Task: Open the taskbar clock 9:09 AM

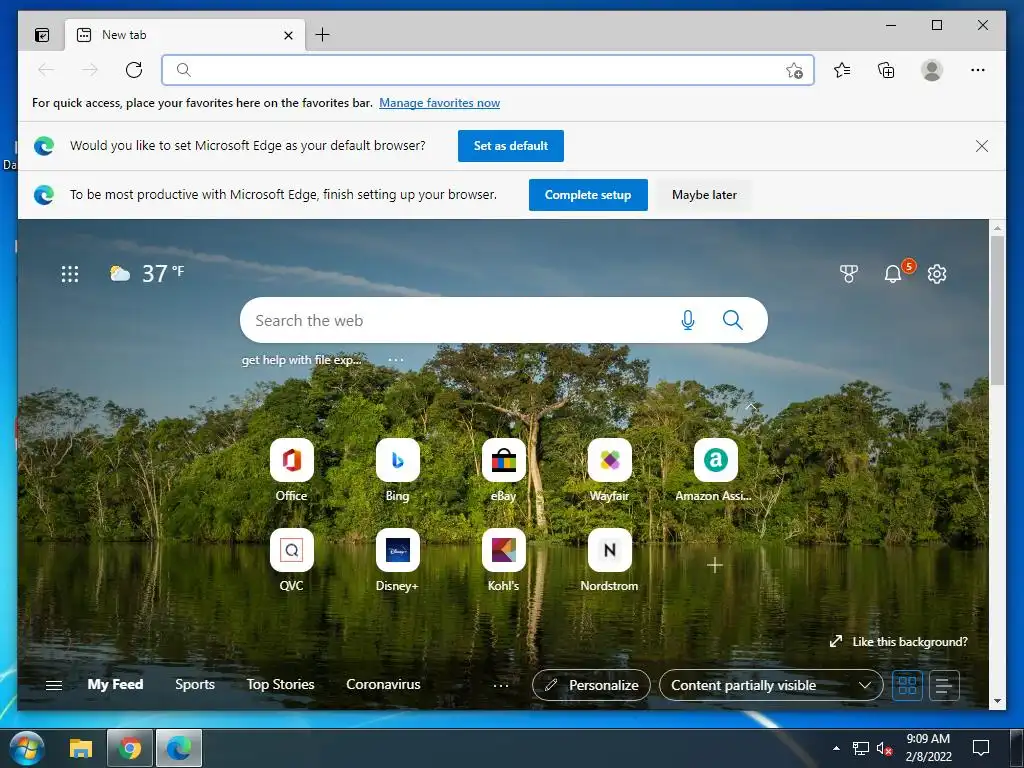Action: click(x=928, y=748)
